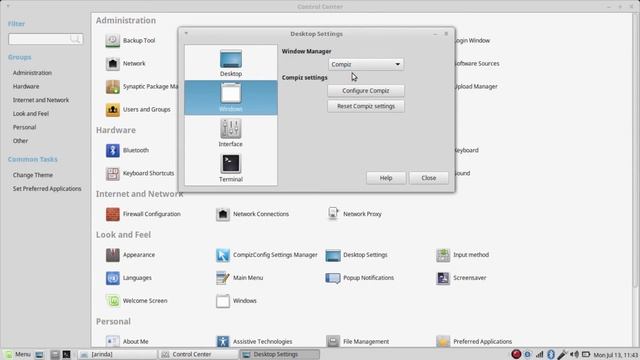Jump to Internet and Network group
Image resolution: width=640 pixels, height=360 pixels.
(x=41, y=100)
